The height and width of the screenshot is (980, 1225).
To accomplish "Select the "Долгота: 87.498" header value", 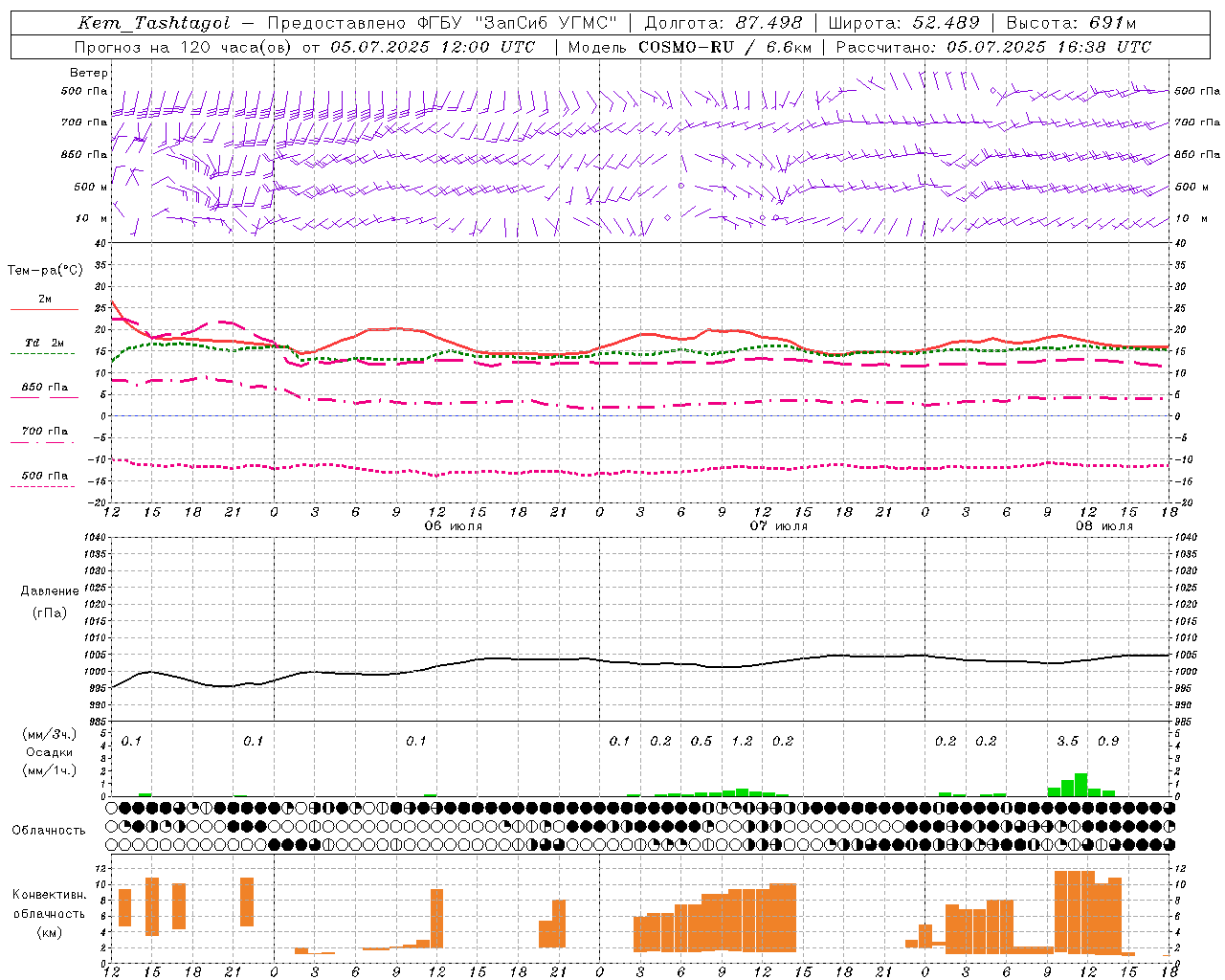I will point(724,23).
